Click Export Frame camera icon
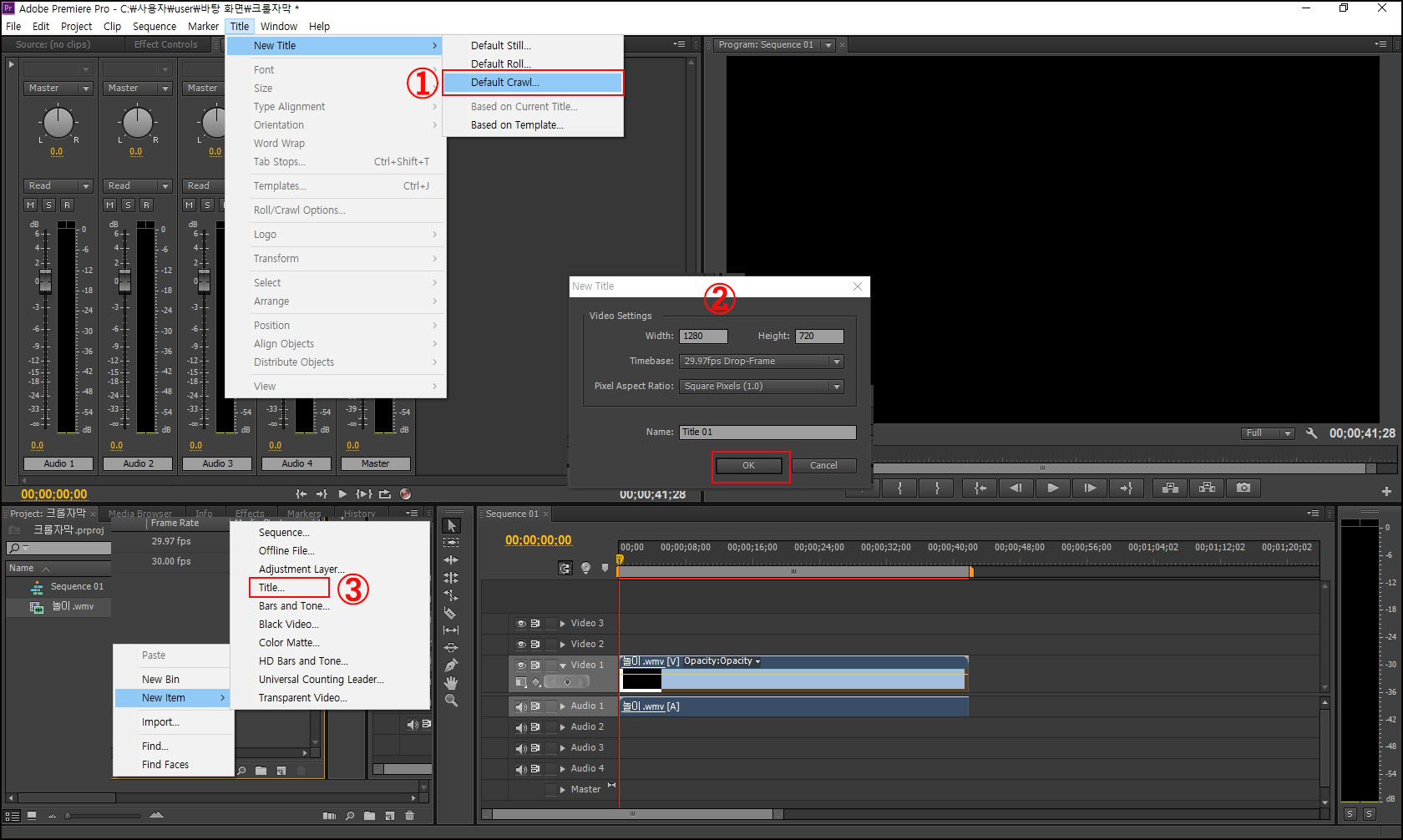The width and height of the screenshot is (1403, 840). click(1243, 488)
